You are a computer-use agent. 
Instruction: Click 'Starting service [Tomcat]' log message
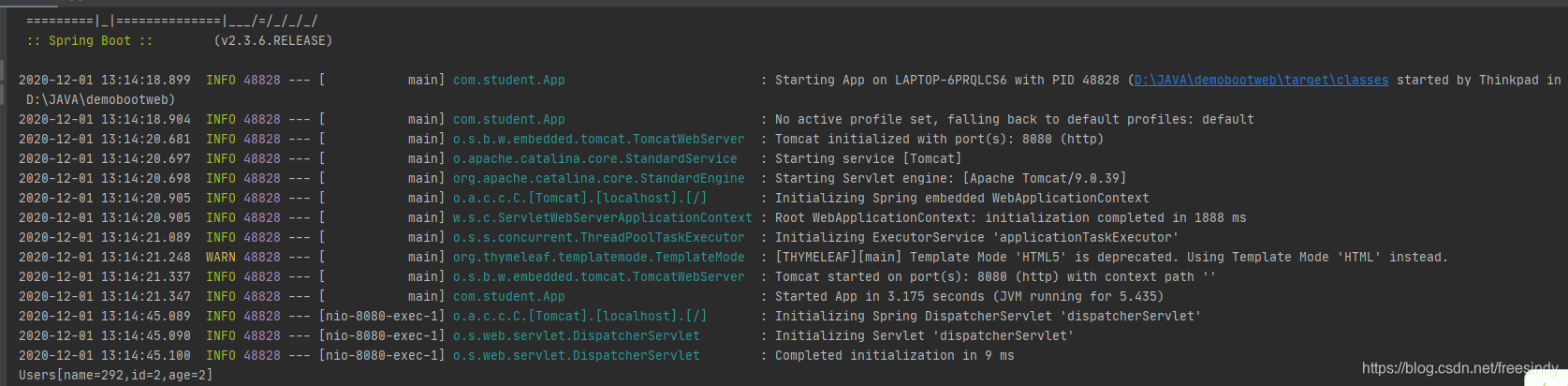tap(868, 159)
